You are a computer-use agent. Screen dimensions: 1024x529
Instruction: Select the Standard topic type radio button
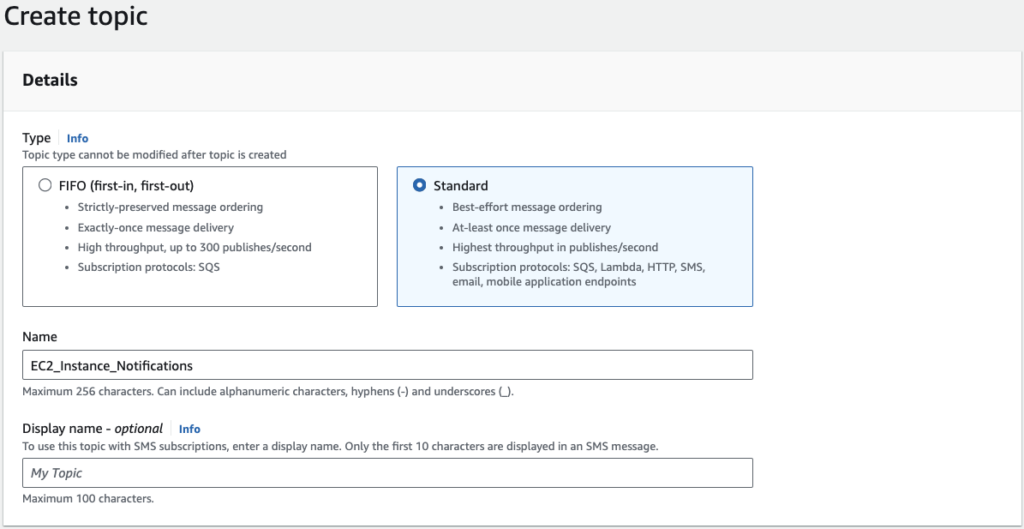coord(419,185)
